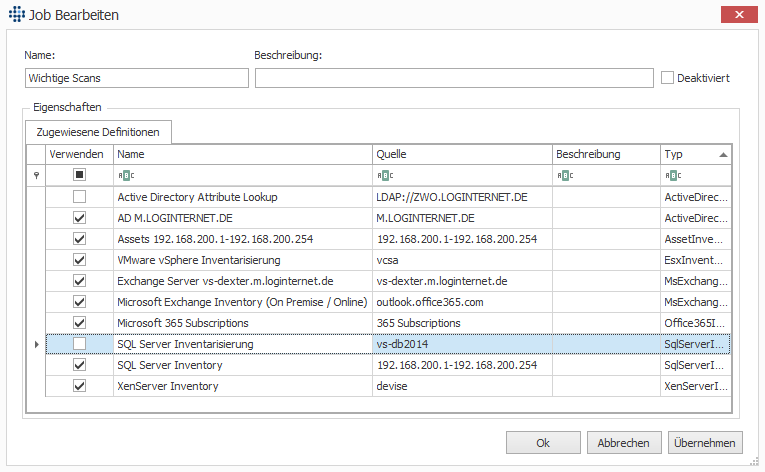Click the filter row pin icon
Viewport: 765px width, 472px height.
click(36, 175)
